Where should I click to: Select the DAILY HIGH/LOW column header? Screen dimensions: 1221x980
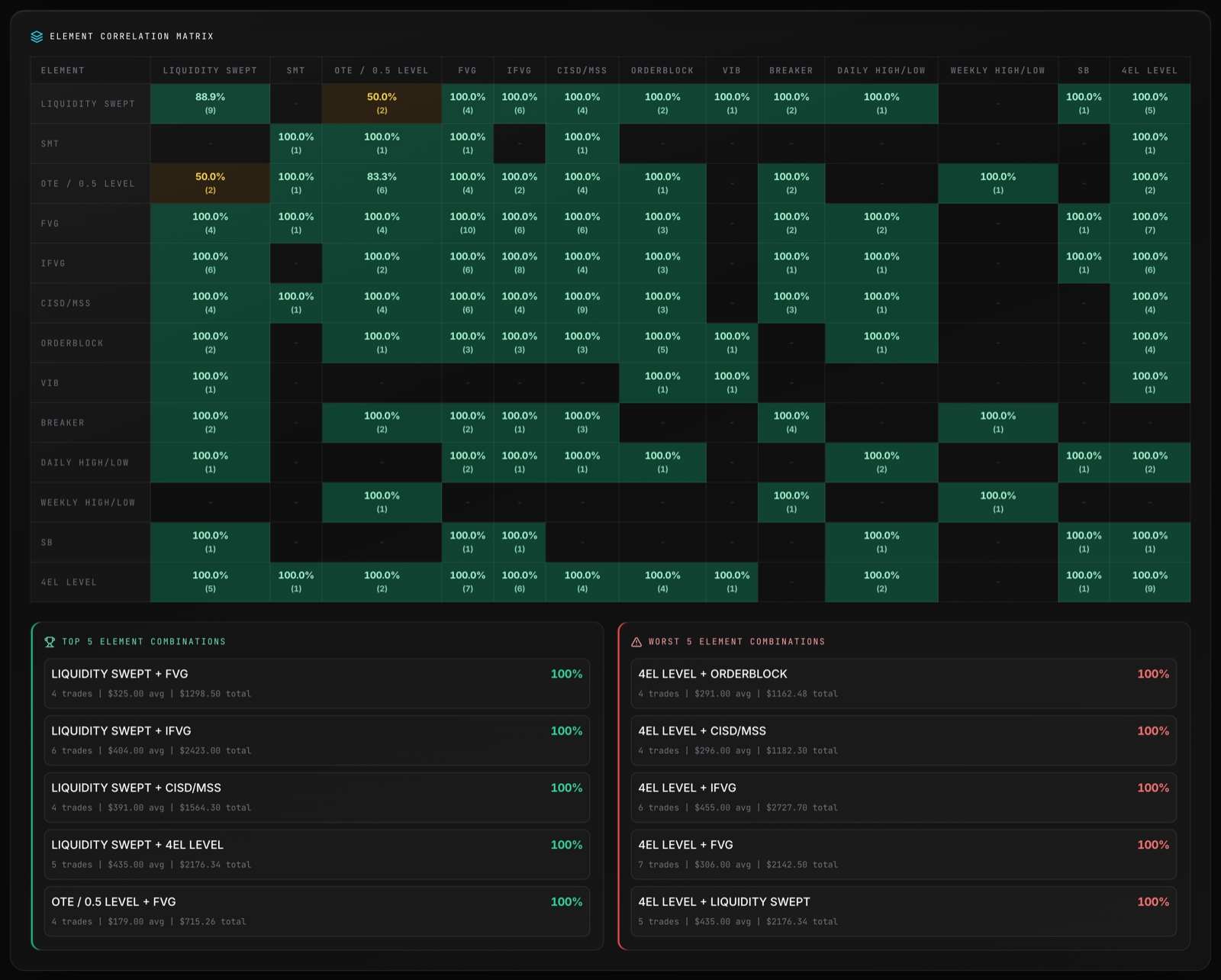pos(881,70)
